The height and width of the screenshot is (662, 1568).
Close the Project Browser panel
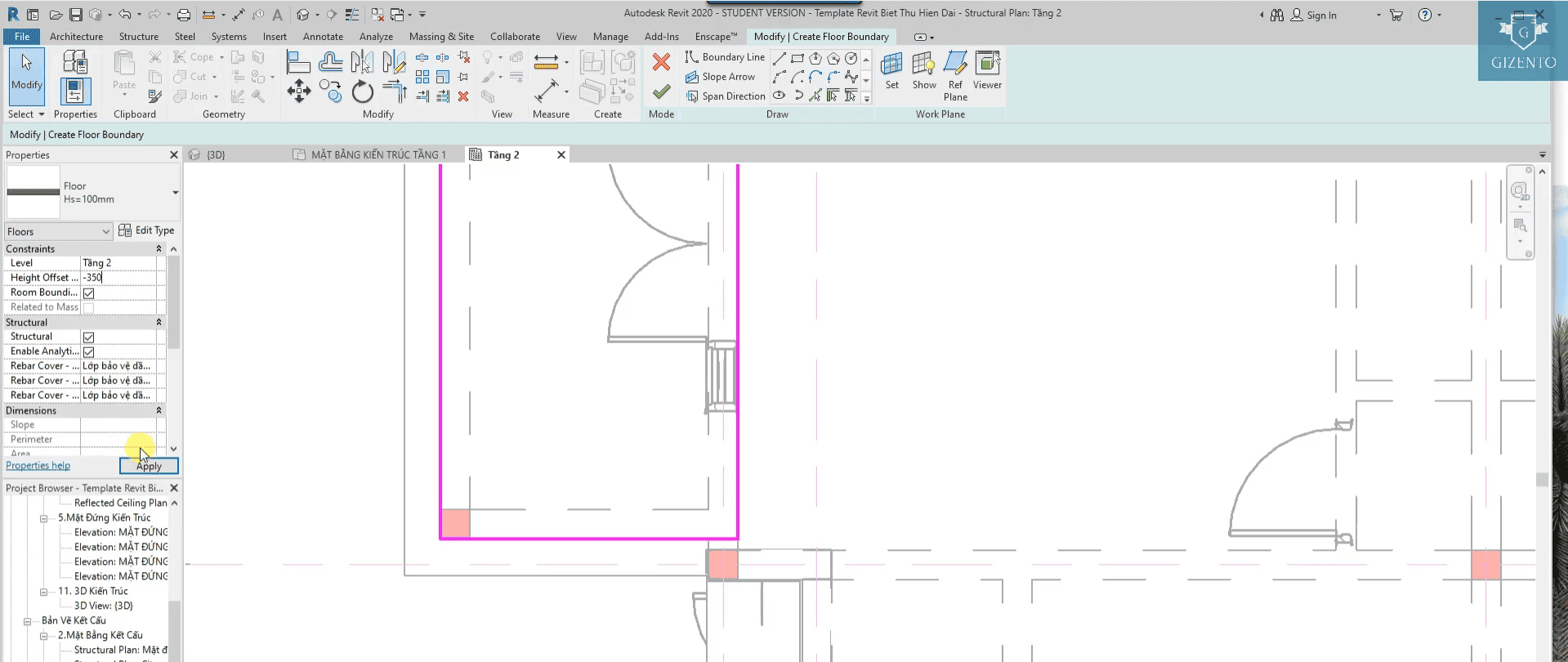point(174,488)
